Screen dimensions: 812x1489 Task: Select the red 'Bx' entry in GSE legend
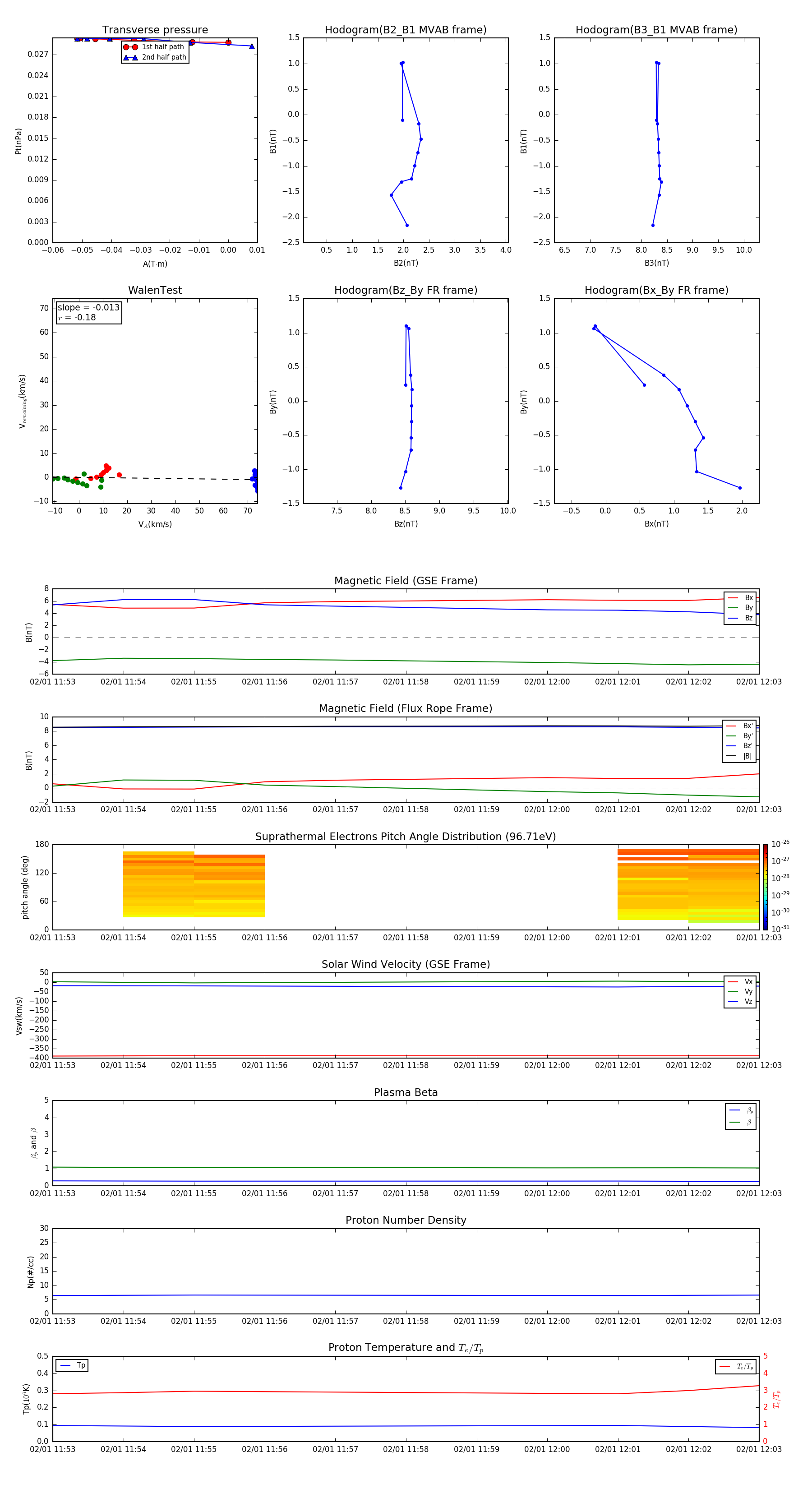[x=740, y=598]
